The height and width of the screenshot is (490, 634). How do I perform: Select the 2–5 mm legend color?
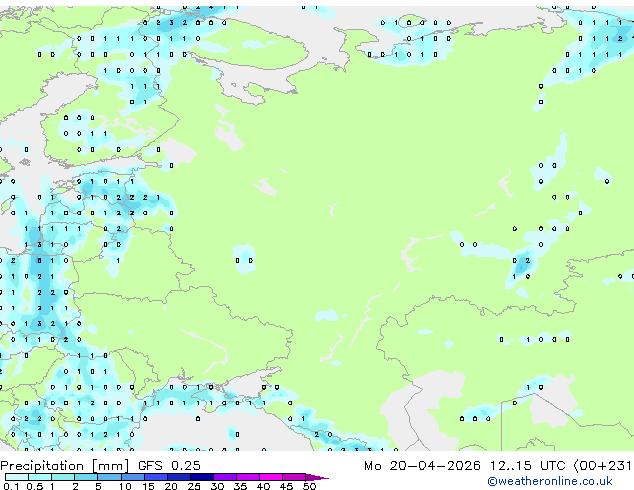click(86, 477)
